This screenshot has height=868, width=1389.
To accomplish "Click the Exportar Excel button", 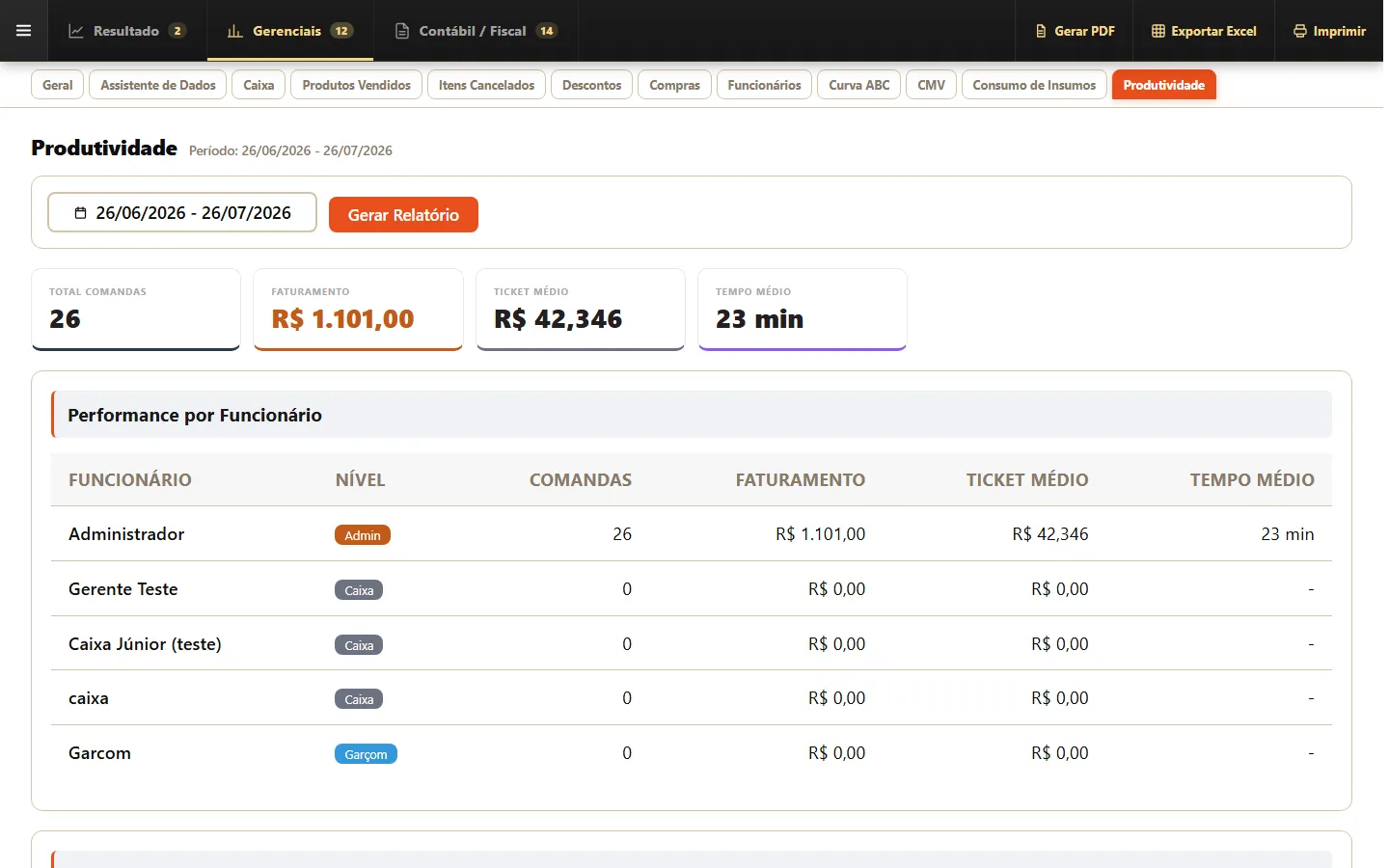I will tap(1204, 31).
